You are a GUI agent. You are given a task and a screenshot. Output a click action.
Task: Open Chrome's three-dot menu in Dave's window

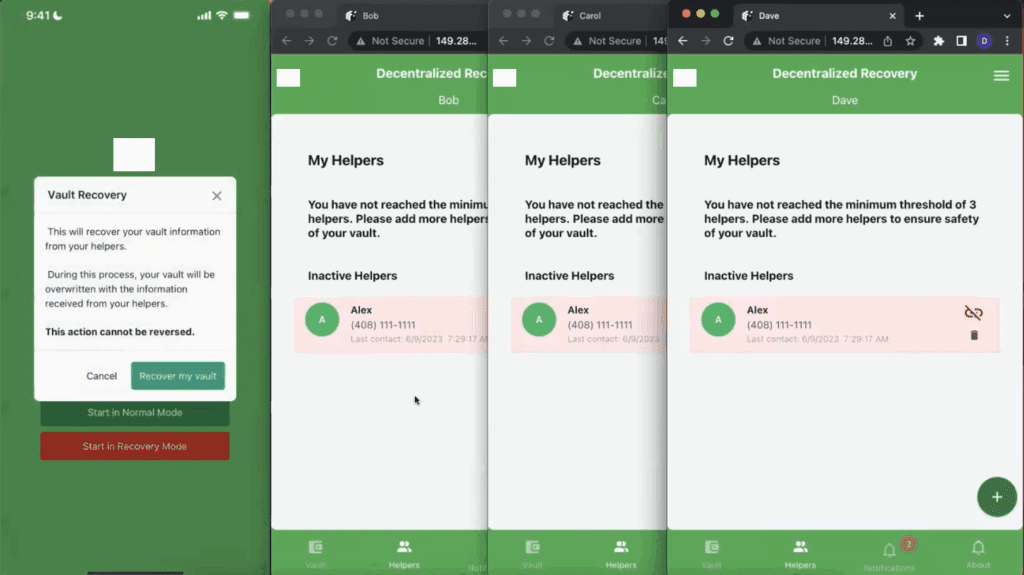[1007, 41]
